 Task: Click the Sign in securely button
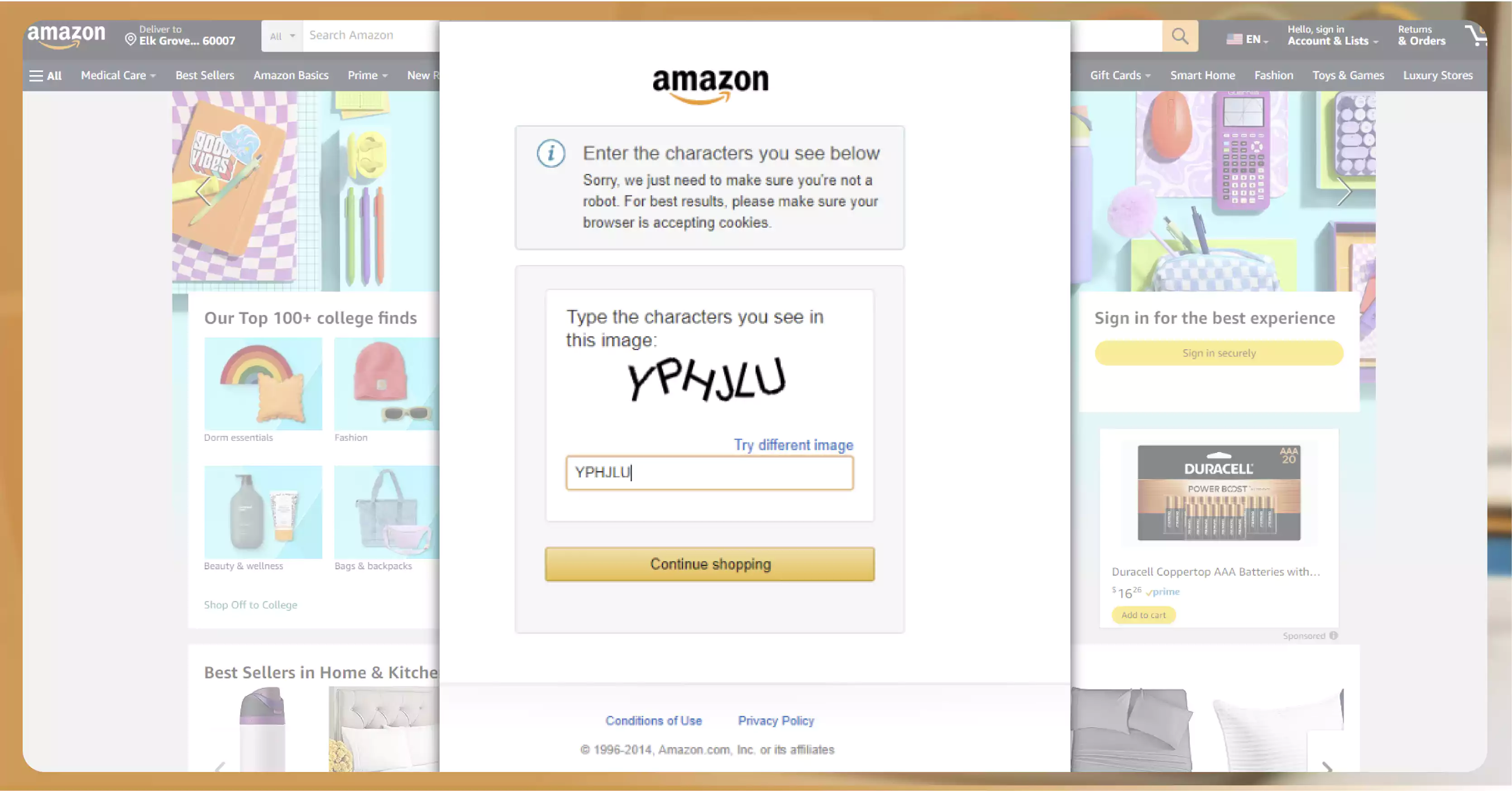[x=1219, y=352]
